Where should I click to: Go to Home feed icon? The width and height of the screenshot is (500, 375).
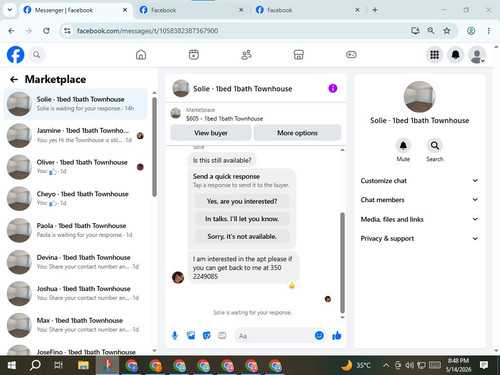[x=141, y=55]
